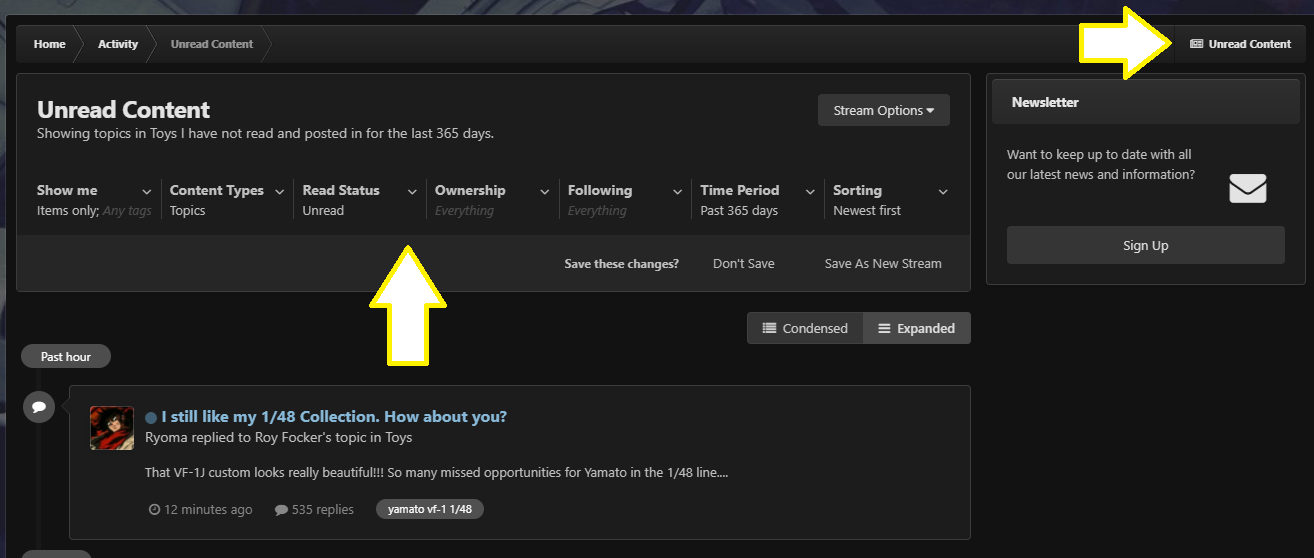The width and height of the screenshot is (1314, 558).
Task: Expand the Time Period filter
Action: pos(758,200)
